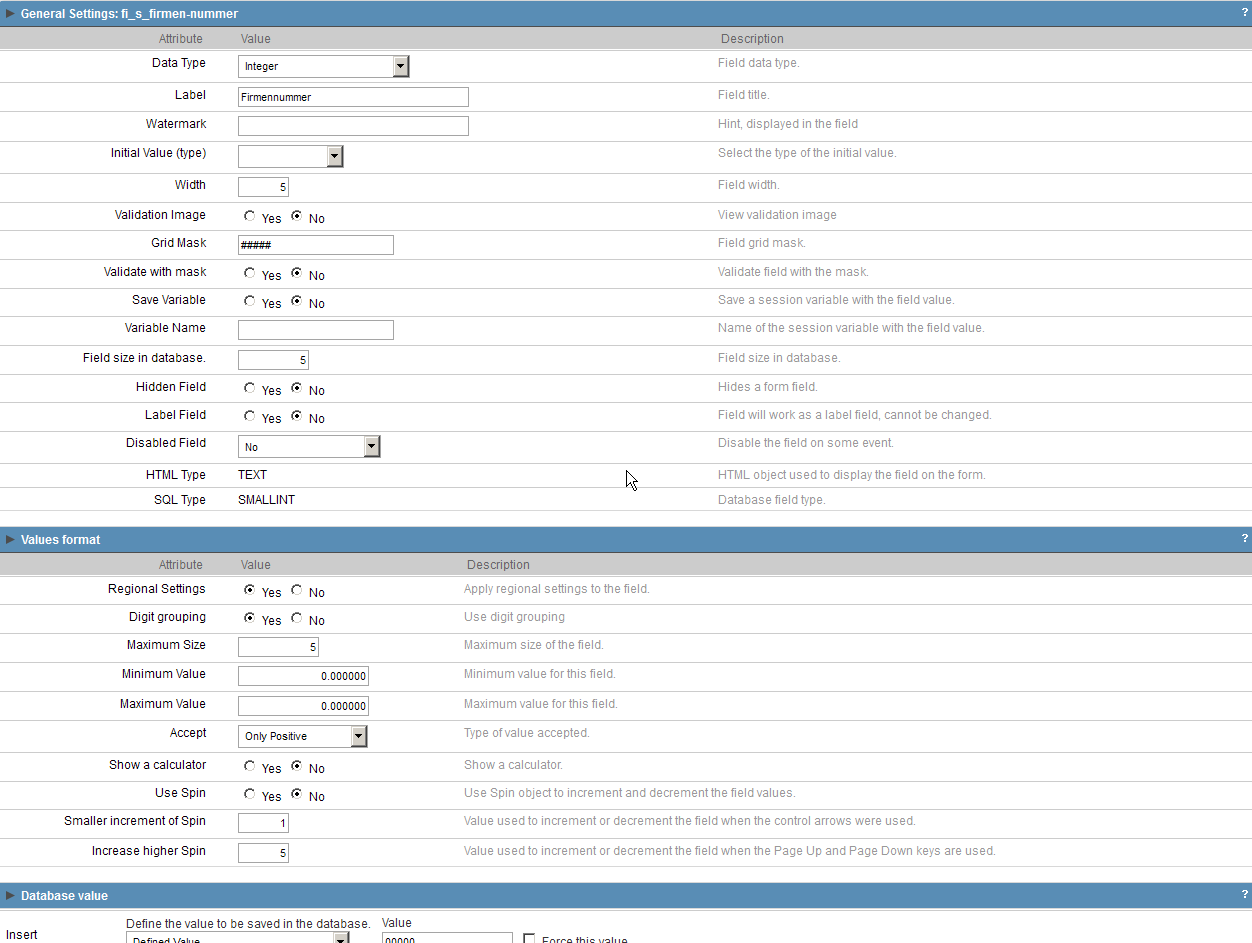Collapse the General Settings section arrow
This screenshot has width=1252, height=943.
coord(10,14)
